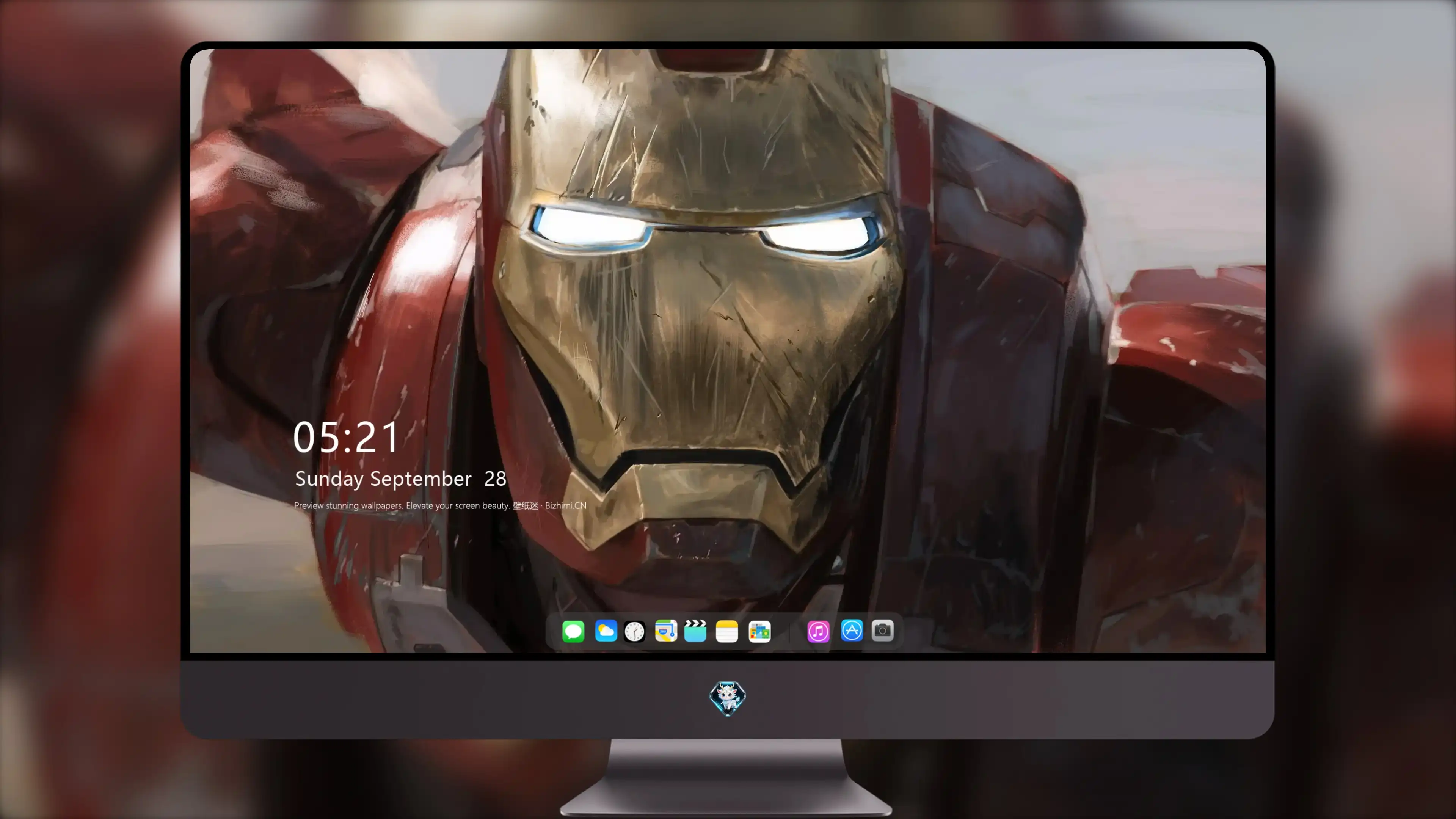Open the Messages app in the dock

pos(573,631)
